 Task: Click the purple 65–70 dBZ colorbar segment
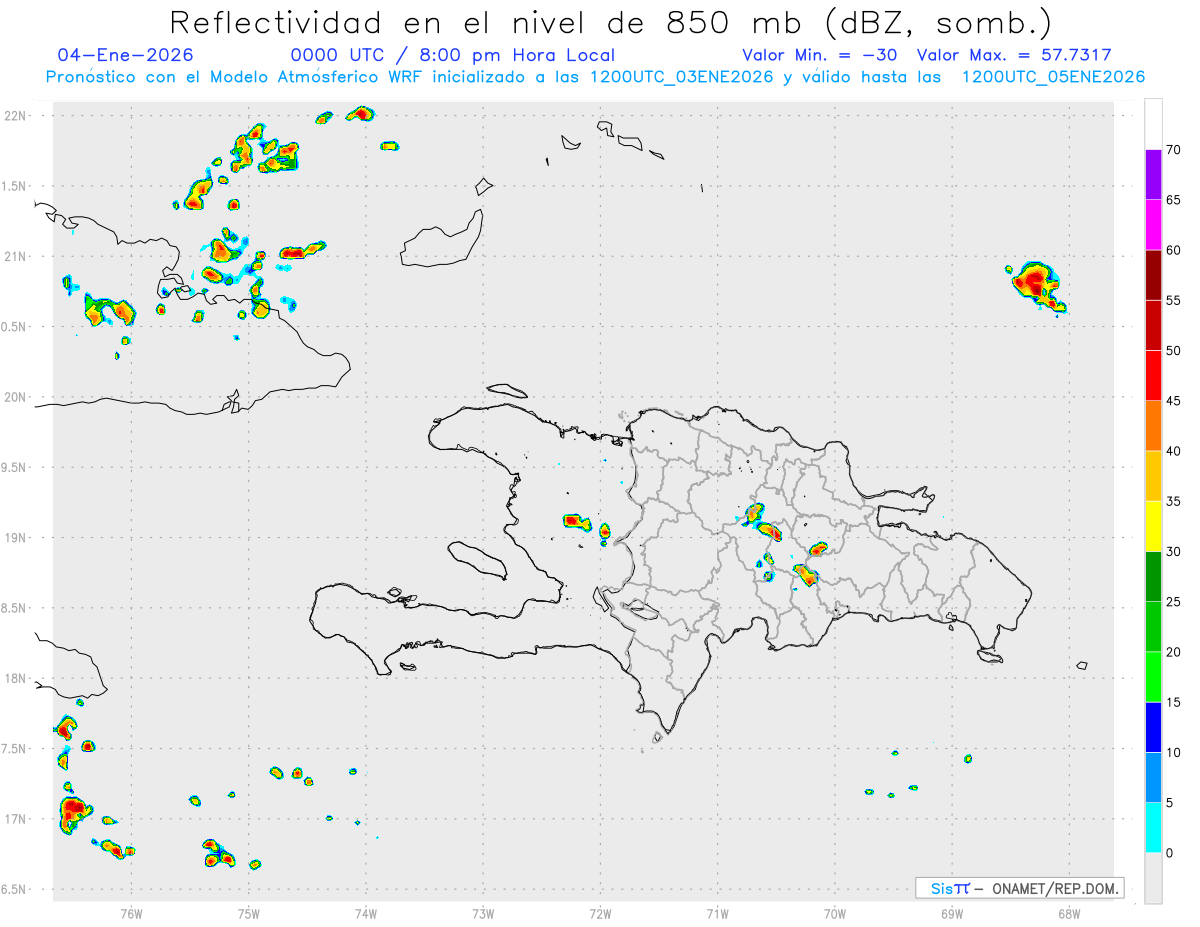pyautogui.click(x=1153, y=174)
